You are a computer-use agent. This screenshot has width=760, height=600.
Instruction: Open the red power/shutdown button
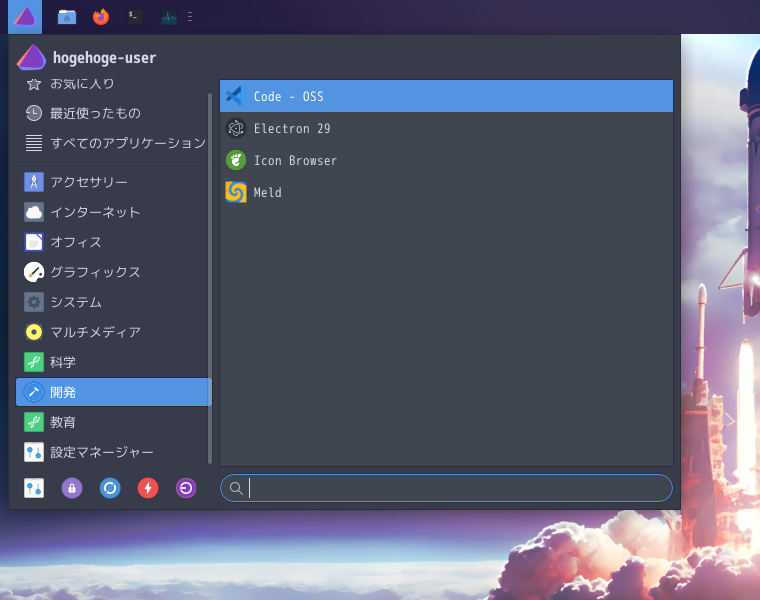[148, 488]
